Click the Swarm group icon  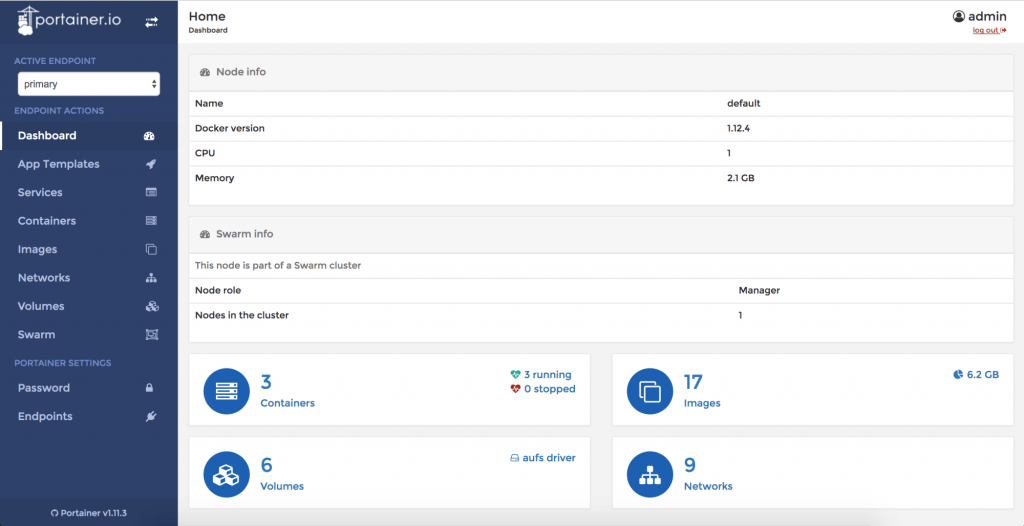point(151,335)
